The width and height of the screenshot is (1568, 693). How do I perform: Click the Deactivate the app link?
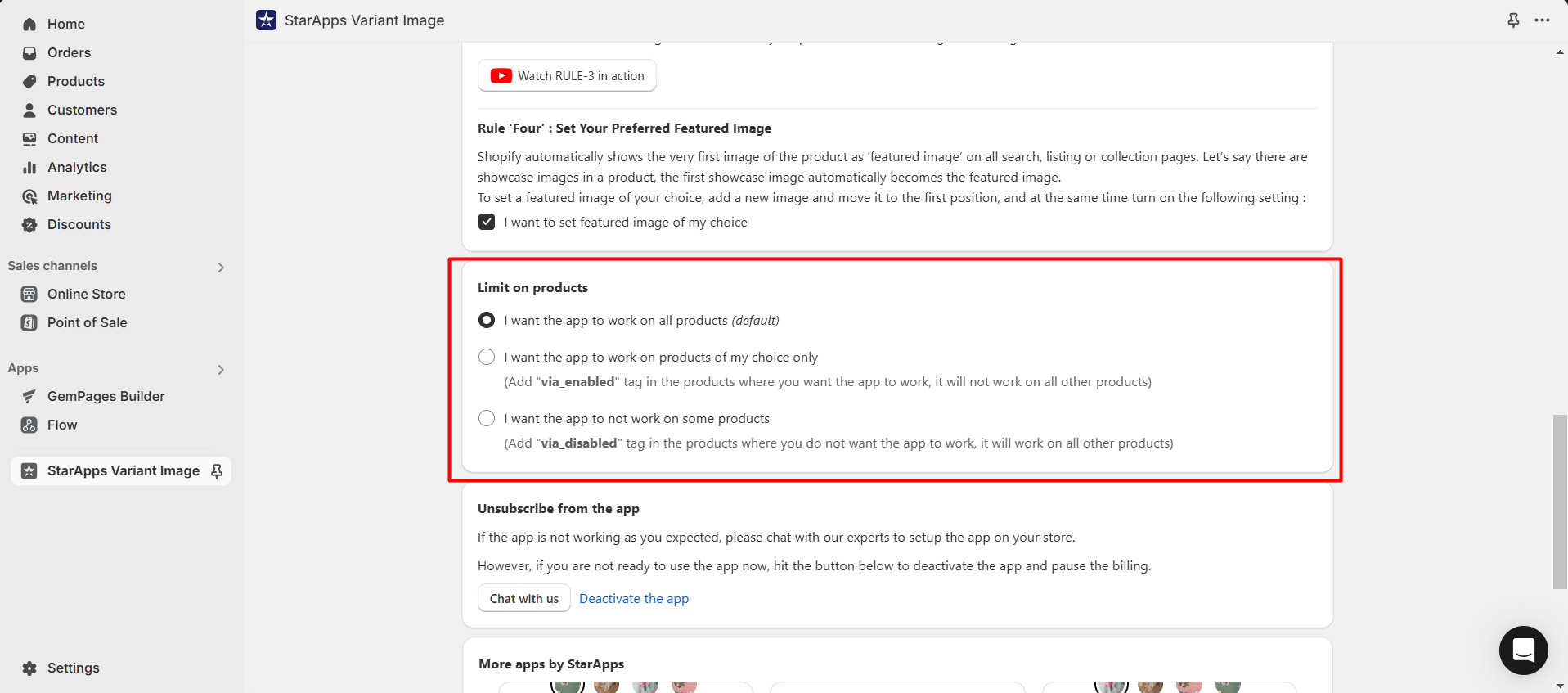pyautogui.click(x=634, y=599)
